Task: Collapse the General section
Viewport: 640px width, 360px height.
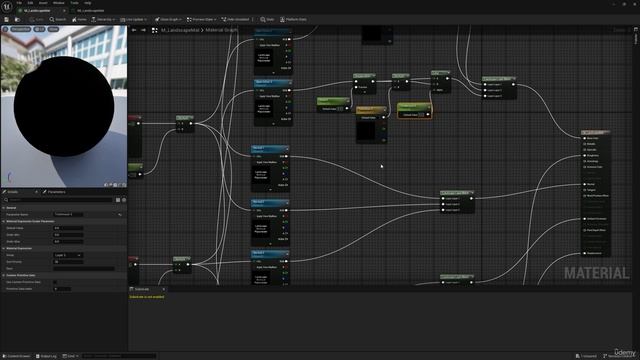Action: [x=4, y=208]
